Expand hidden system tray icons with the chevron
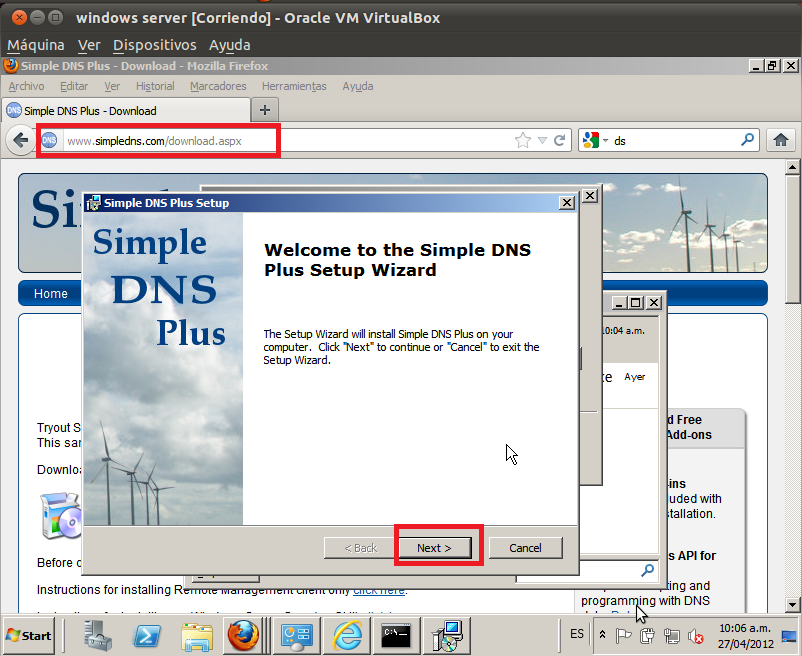This screenshot has width=802, height=656. coord(602,634)
